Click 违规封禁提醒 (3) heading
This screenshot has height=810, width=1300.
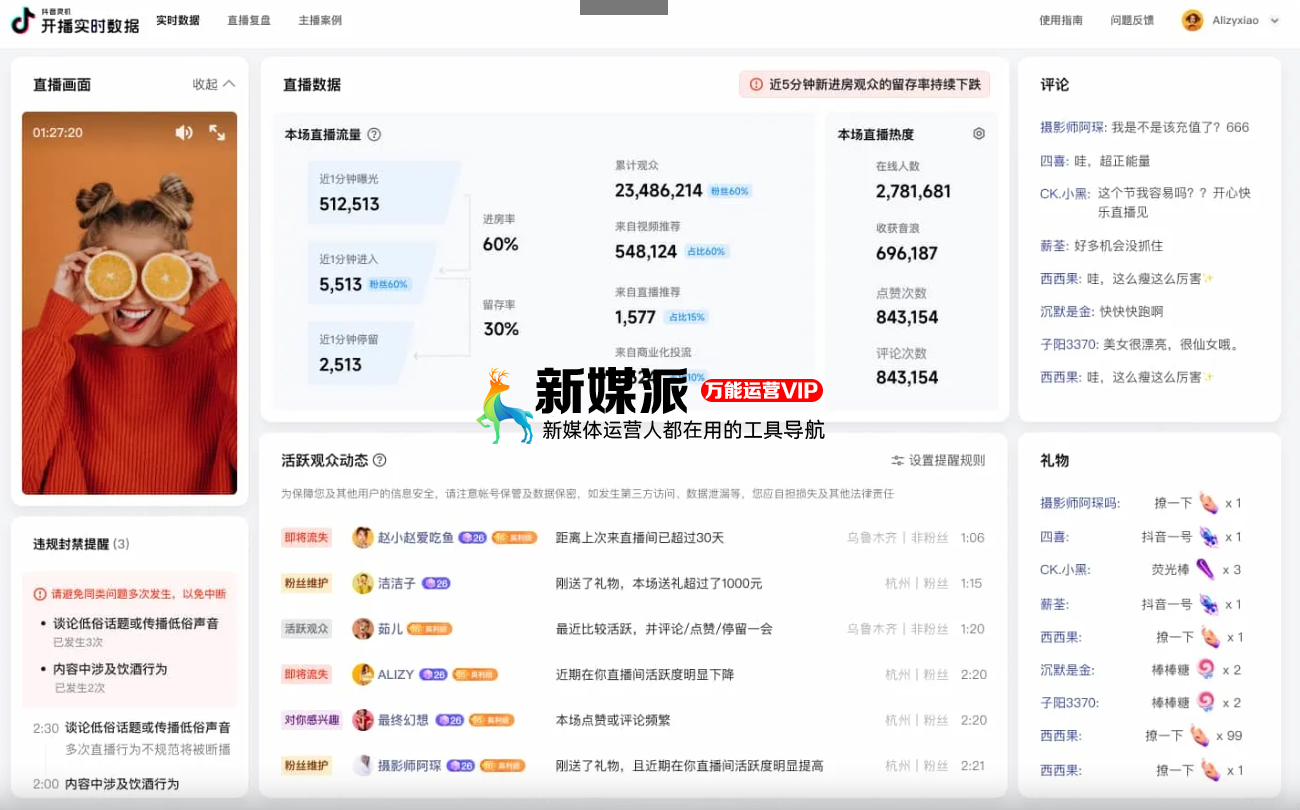tap(81, 544)
